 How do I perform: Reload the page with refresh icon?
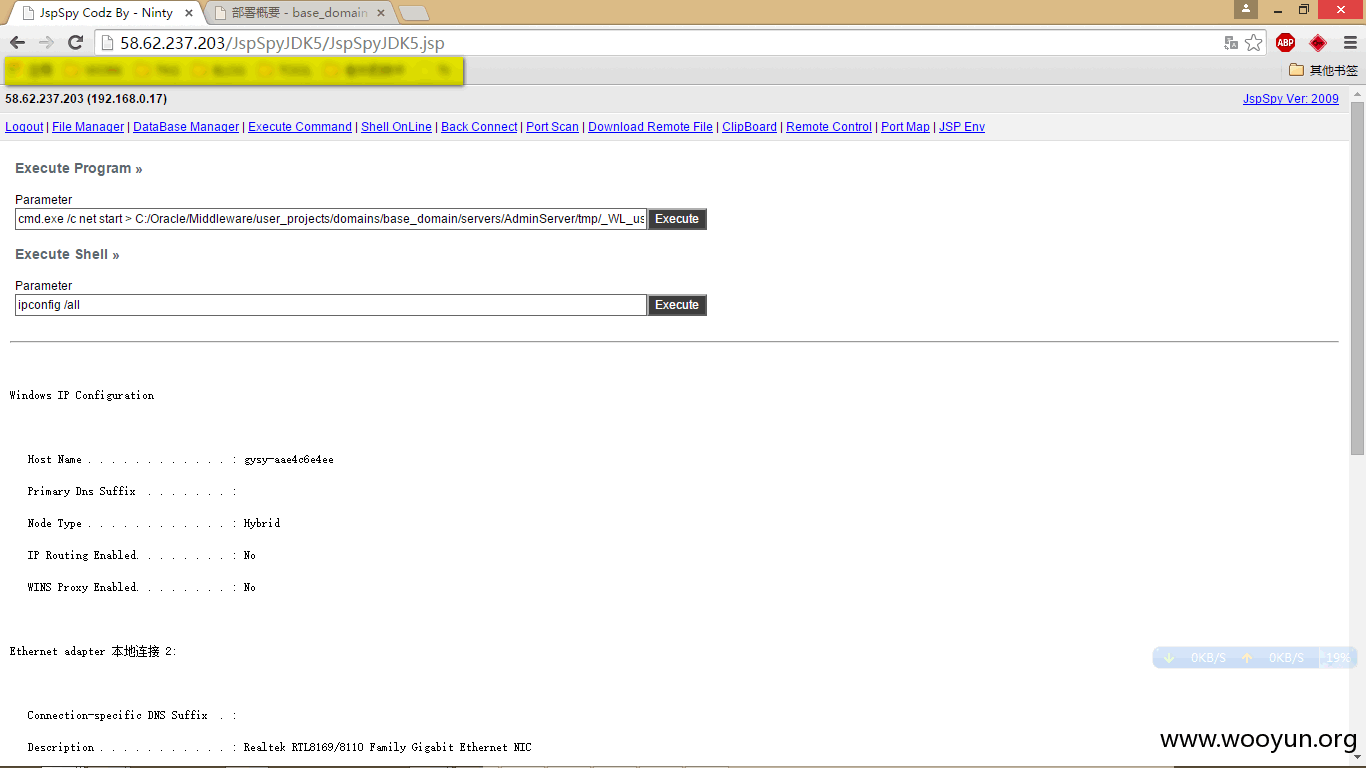pyautogui.click(x=75, y=43)
